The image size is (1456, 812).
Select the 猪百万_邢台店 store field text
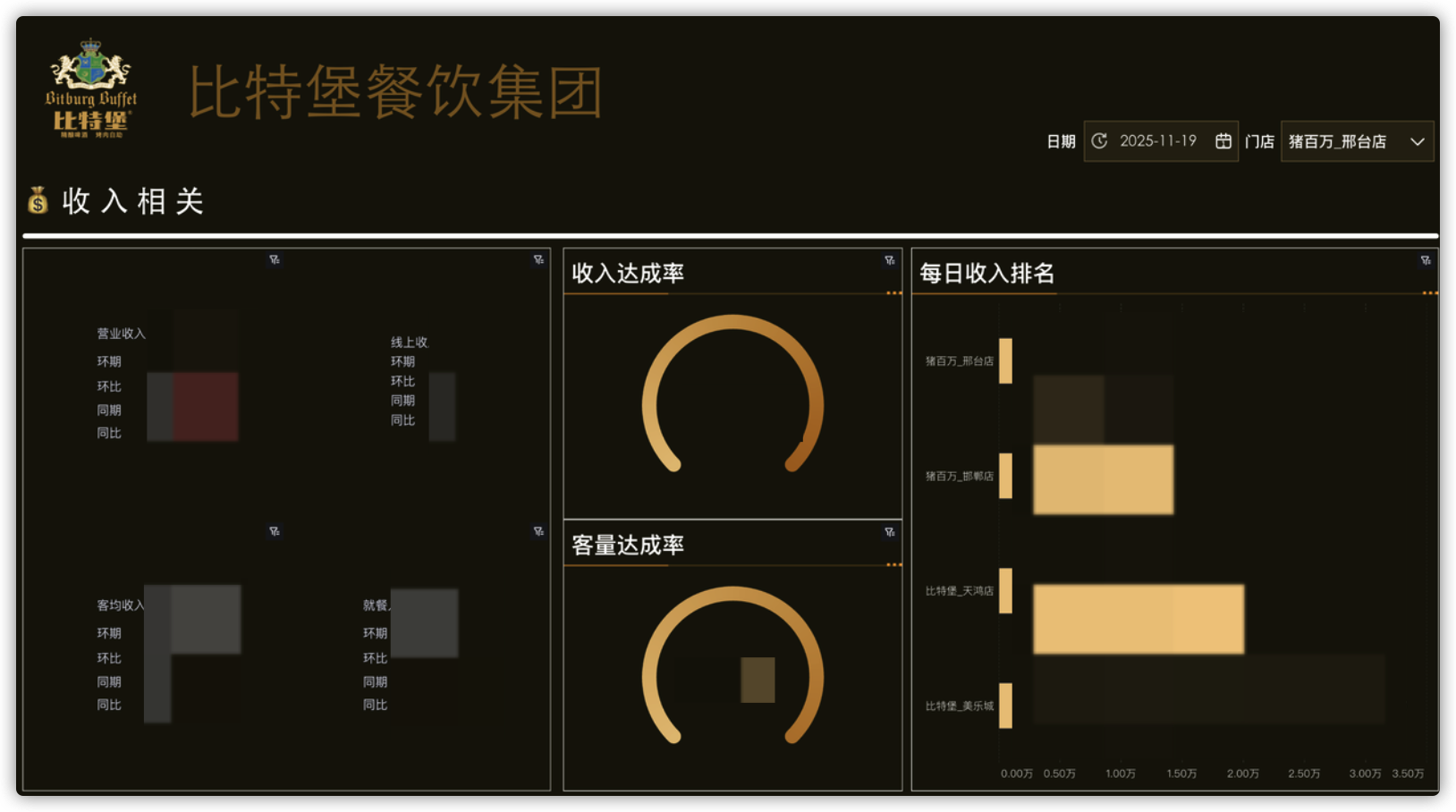click(1337, 141)
